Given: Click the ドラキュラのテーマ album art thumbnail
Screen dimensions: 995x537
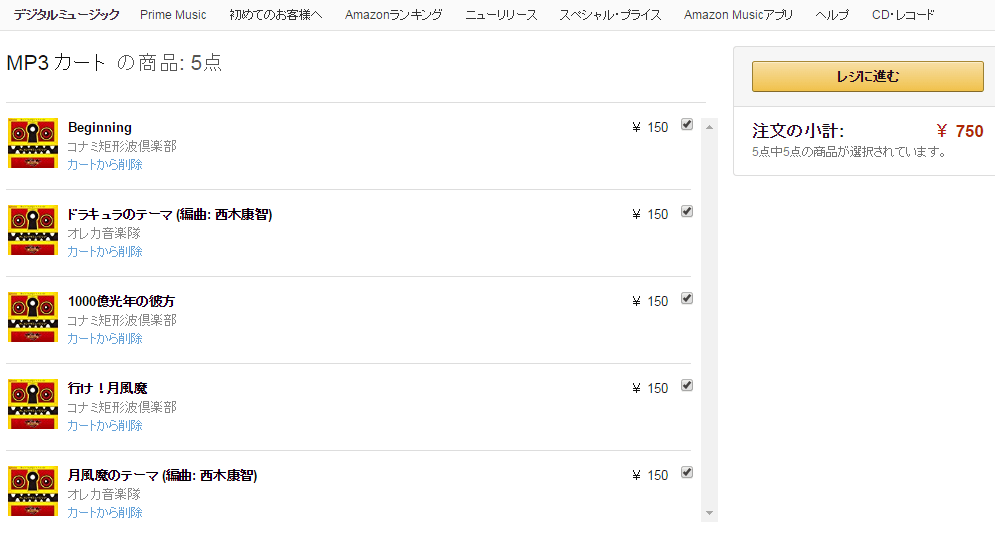Looking at the screenshot, I should coord(32,230).
